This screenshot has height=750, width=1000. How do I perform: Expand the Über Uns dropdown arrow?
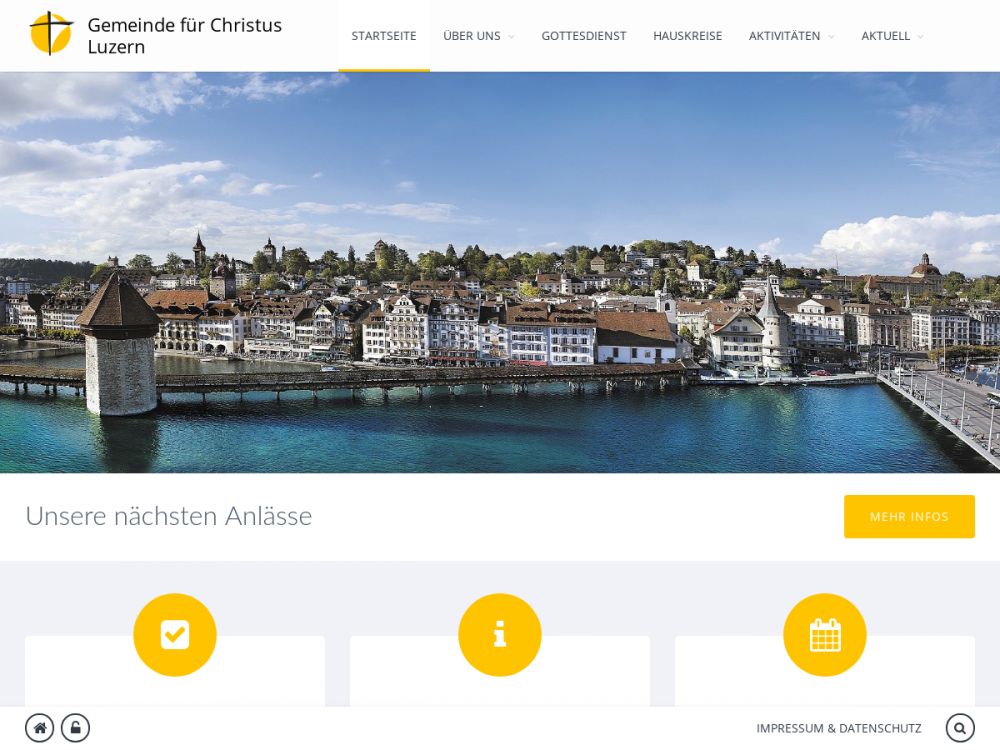click(x=511, y=37)
